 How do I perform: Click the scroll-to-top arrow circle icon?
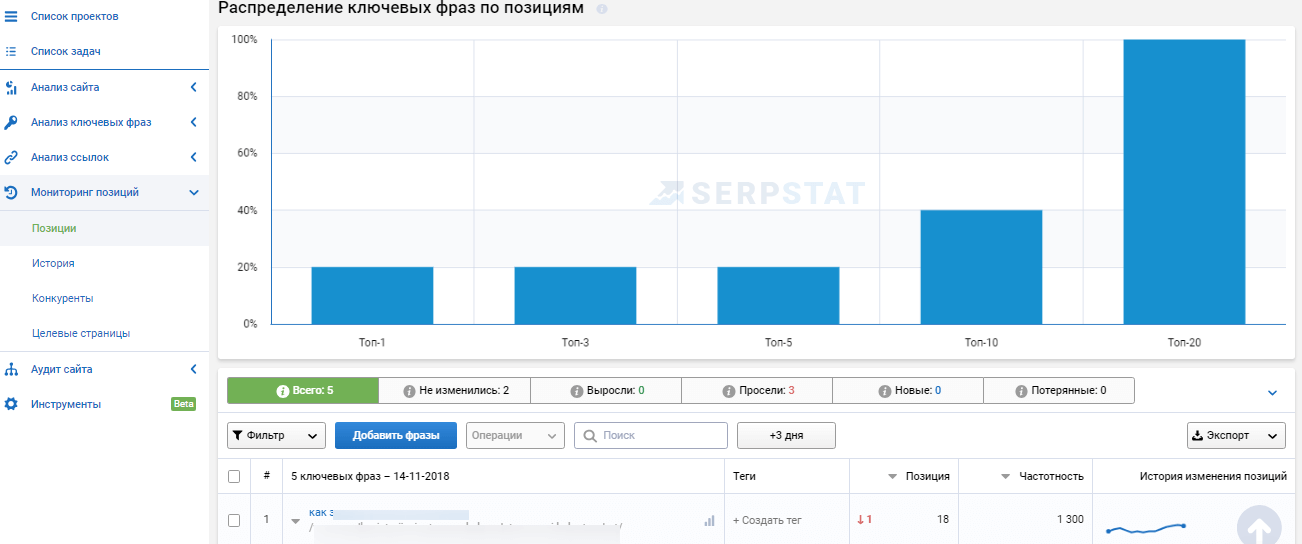(1259, 526)
